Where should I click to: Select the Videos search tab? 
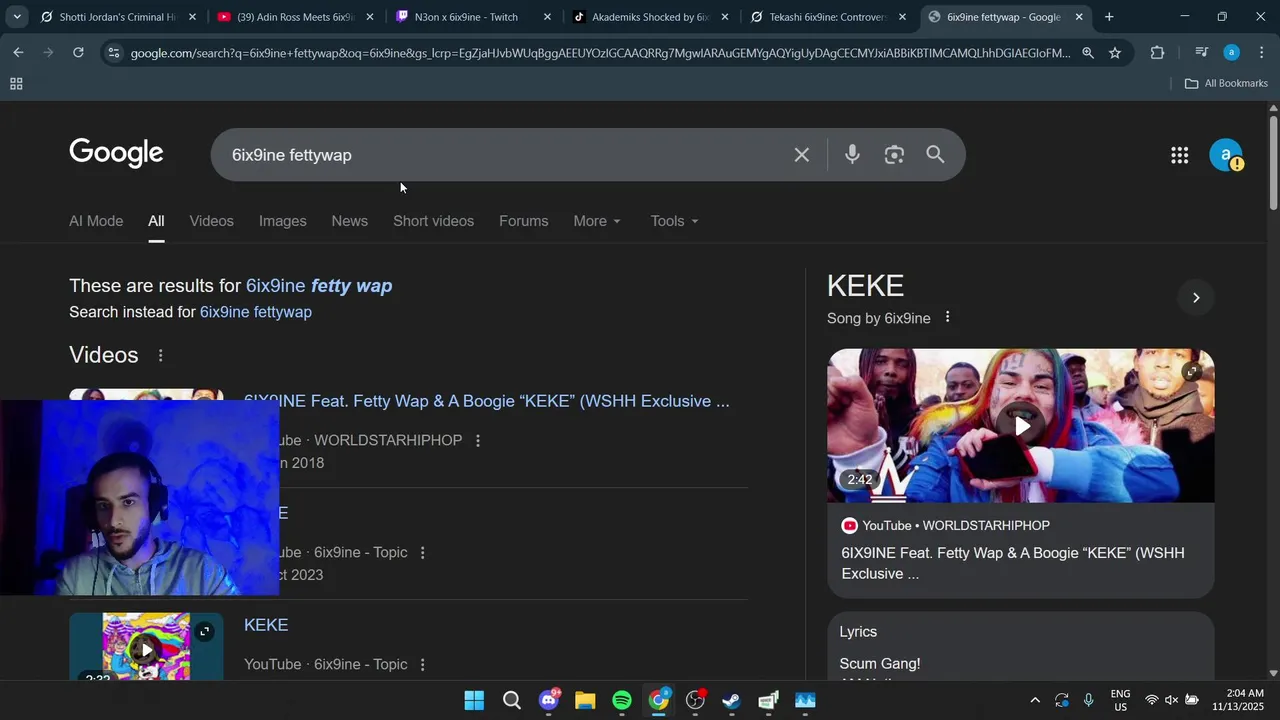point(212,221)
